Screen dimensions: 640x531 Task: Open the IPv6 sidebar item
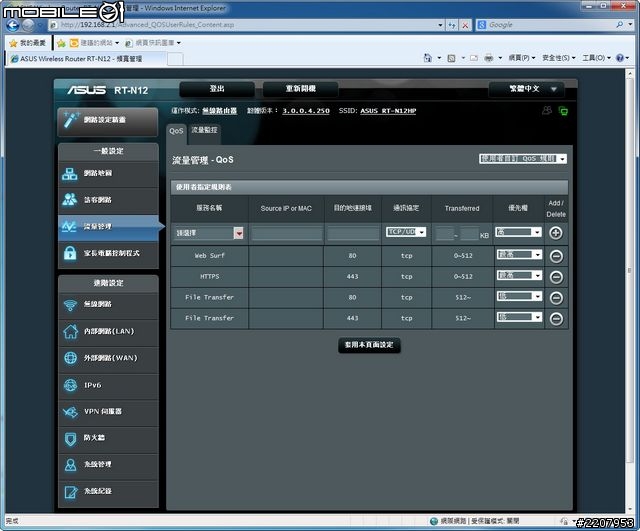pos(108,385)
